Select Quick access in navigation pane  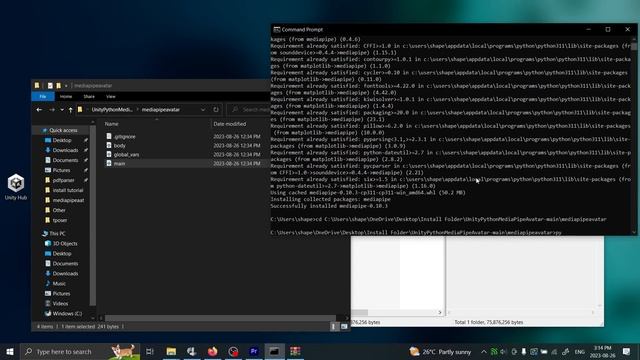pos(63,130)
